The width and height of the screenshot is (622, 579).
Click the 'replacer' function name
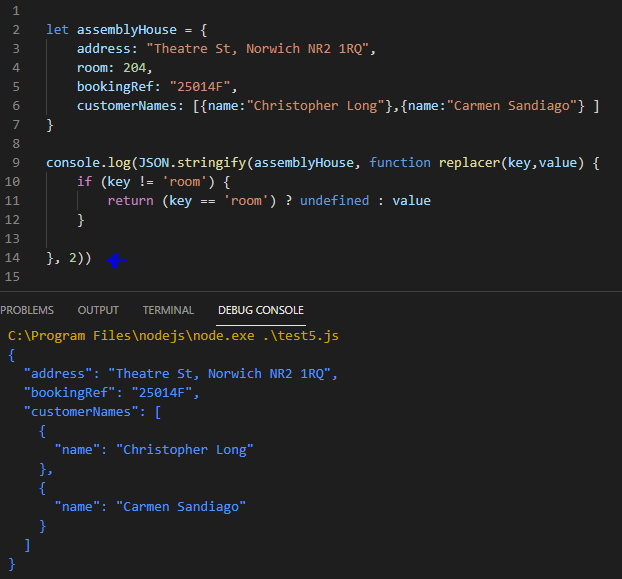click(x=469, y=163)
